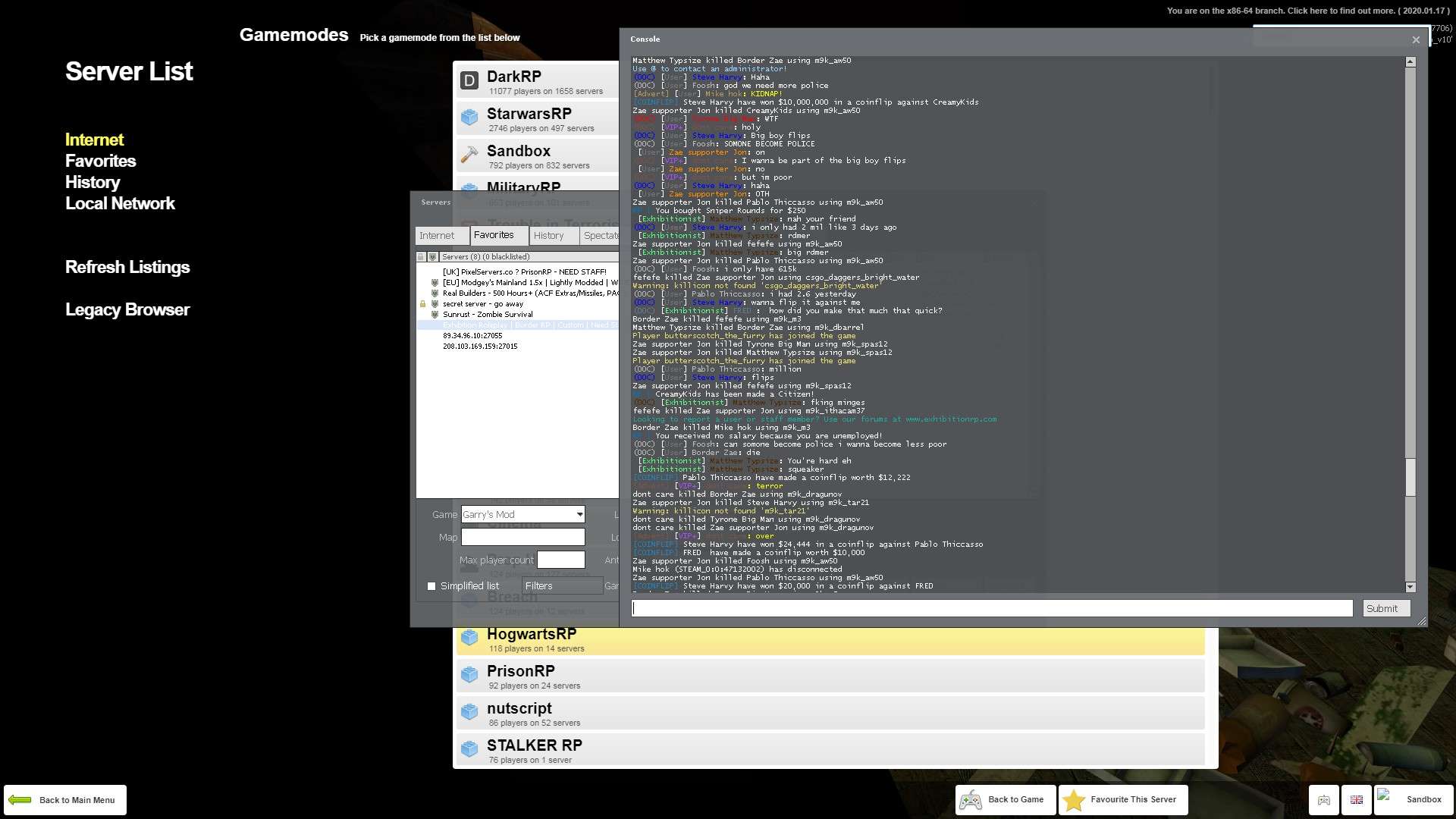Click shield icon beside Sunrust server
Screen dimensions: 1456x819
(x=435, y=315)
